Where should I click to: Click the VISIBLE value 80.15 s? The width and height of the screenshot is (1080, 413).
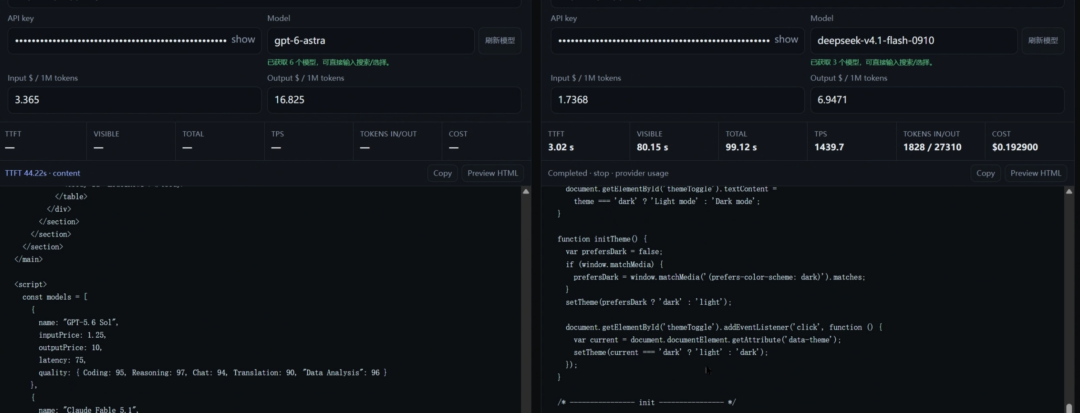tap(652, 147)
